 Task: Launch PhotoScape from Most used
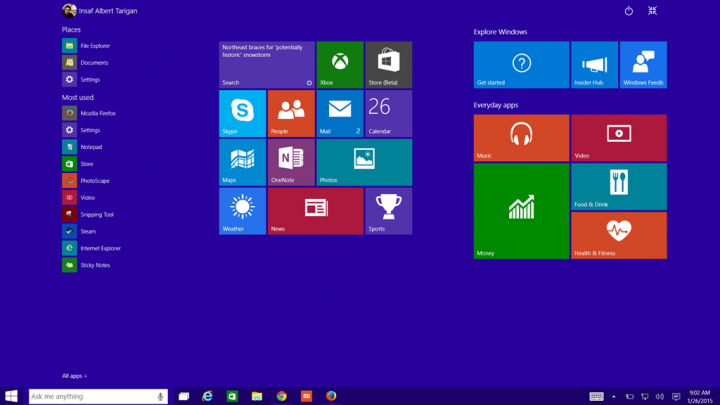(x=86, y=181)
